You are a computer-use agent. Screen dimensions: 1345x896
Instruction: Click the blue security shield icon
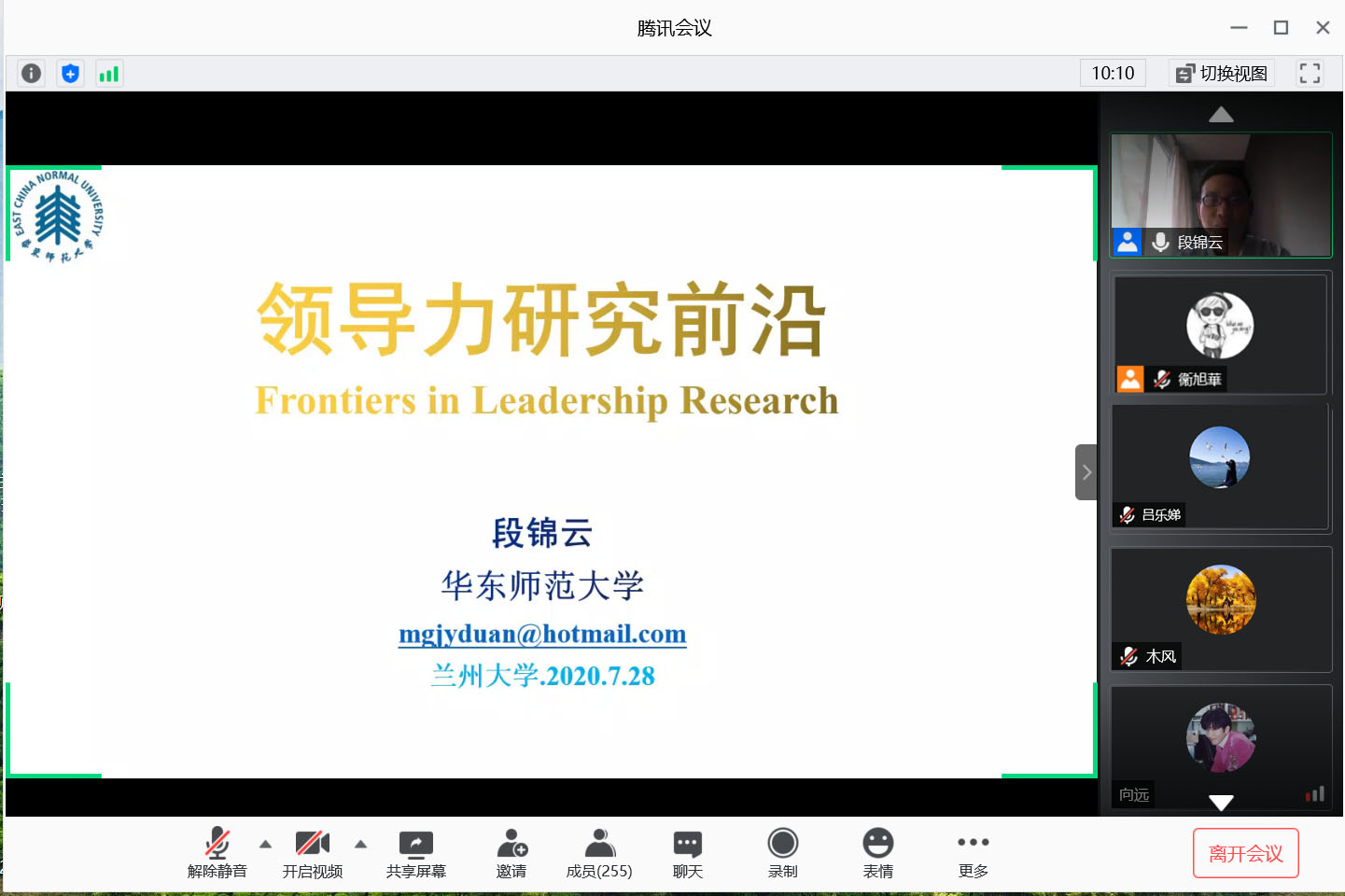click(70, 74)
